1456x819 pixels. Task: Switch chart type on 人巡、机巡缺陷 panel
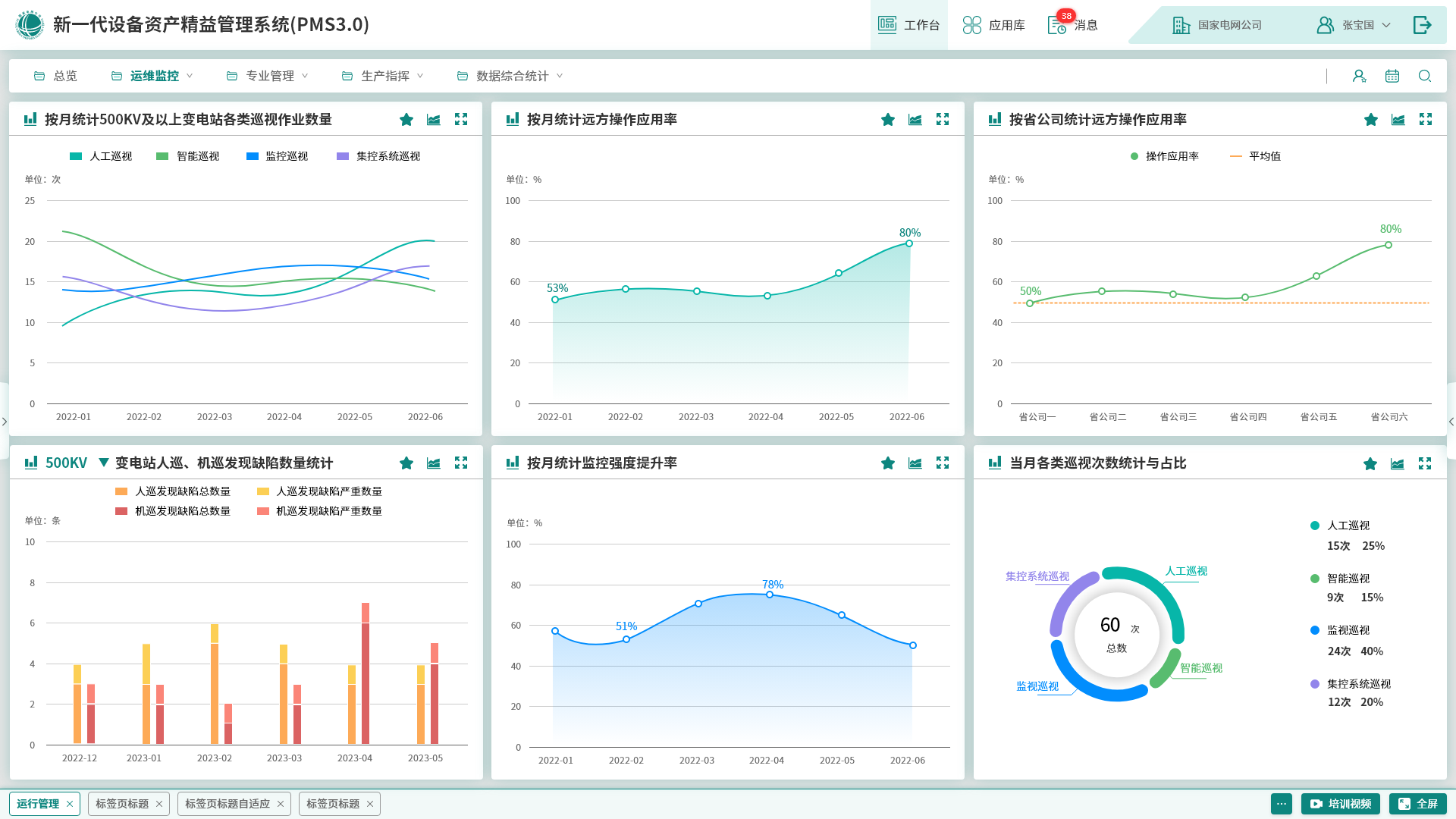434,463
